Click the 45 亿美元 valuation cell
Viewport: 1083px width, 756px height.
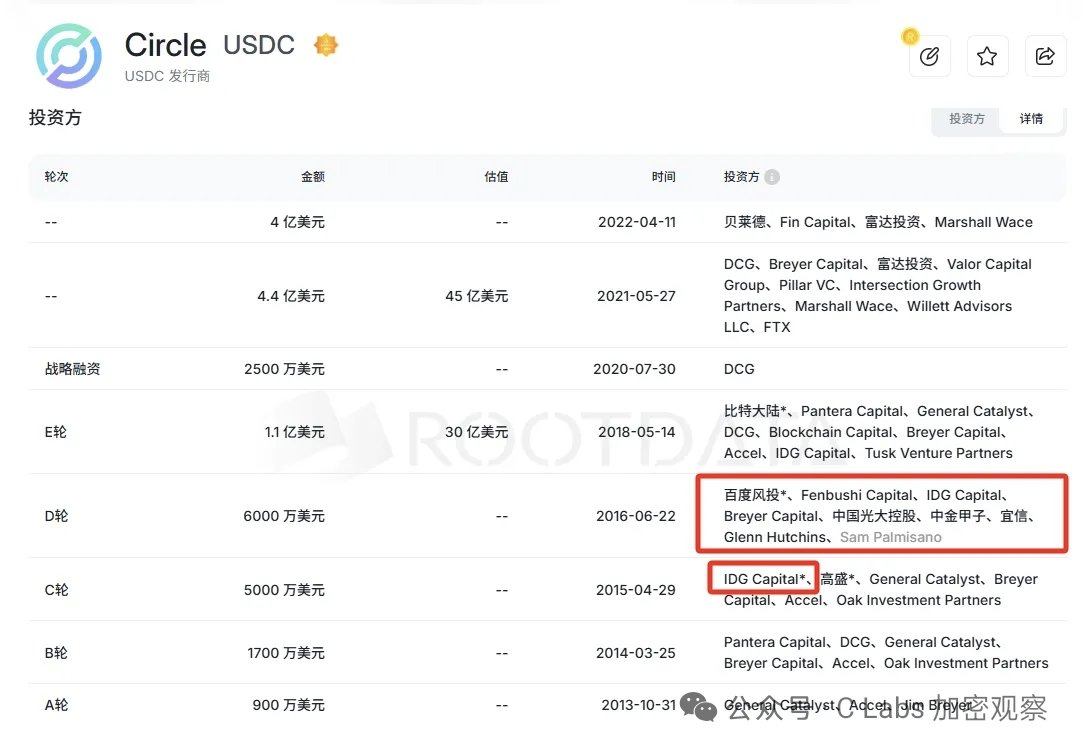(477, 296)
